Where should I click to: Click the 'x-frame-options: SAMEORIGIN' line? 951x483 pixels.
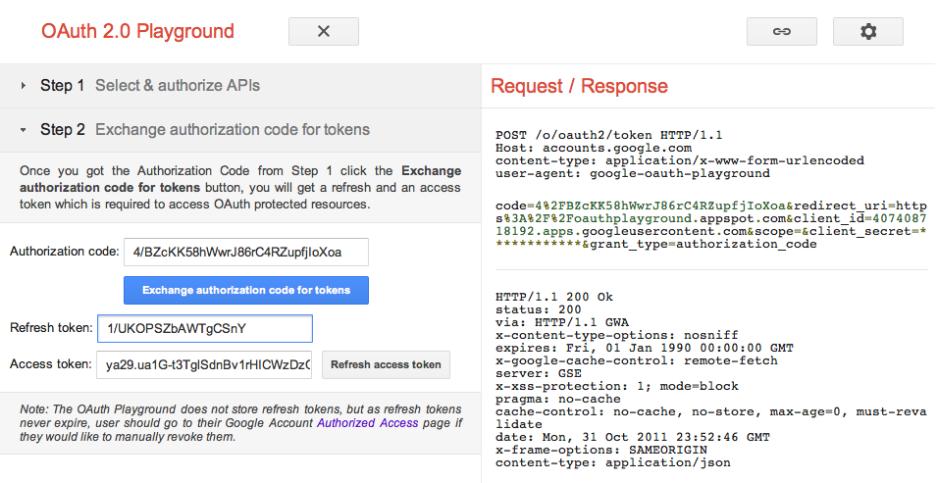[601, 450]
